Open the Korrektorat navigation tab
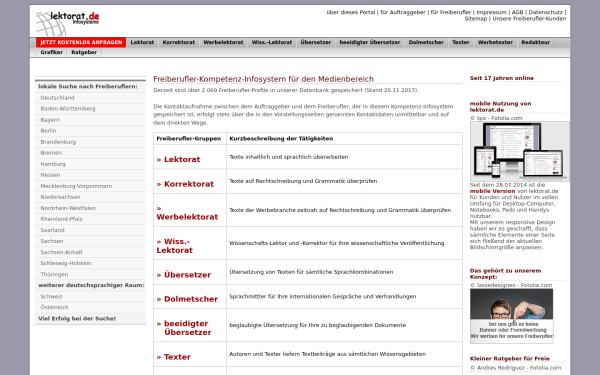Screen dimensions: 600x375 click(x=179, y=42)
